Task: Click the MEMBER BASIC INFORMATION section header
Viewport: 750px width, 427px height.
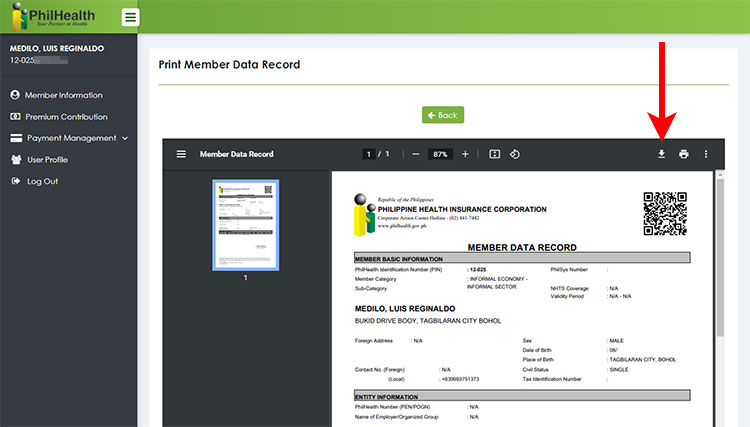Action: [x=522, y=259]
